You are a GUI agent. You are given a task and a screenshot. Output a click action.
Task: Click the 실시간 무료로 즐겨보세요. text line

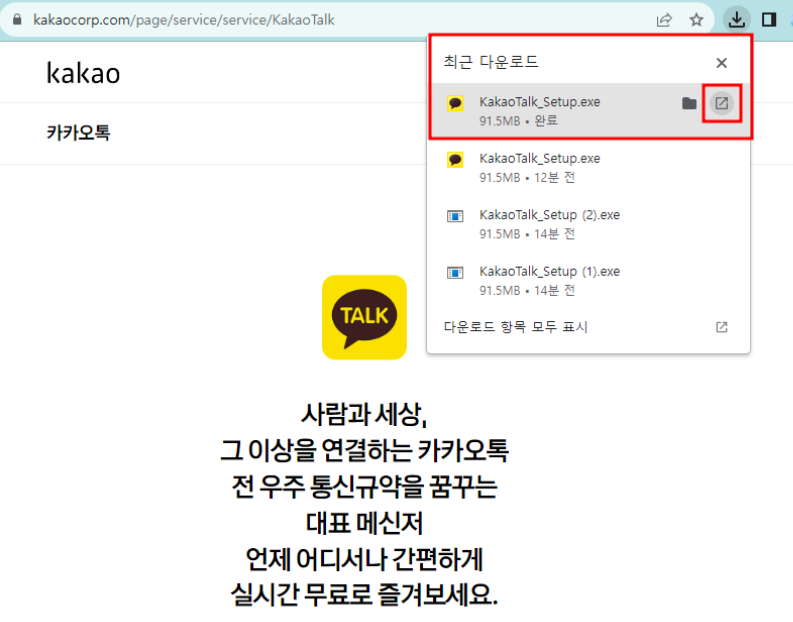364,595
